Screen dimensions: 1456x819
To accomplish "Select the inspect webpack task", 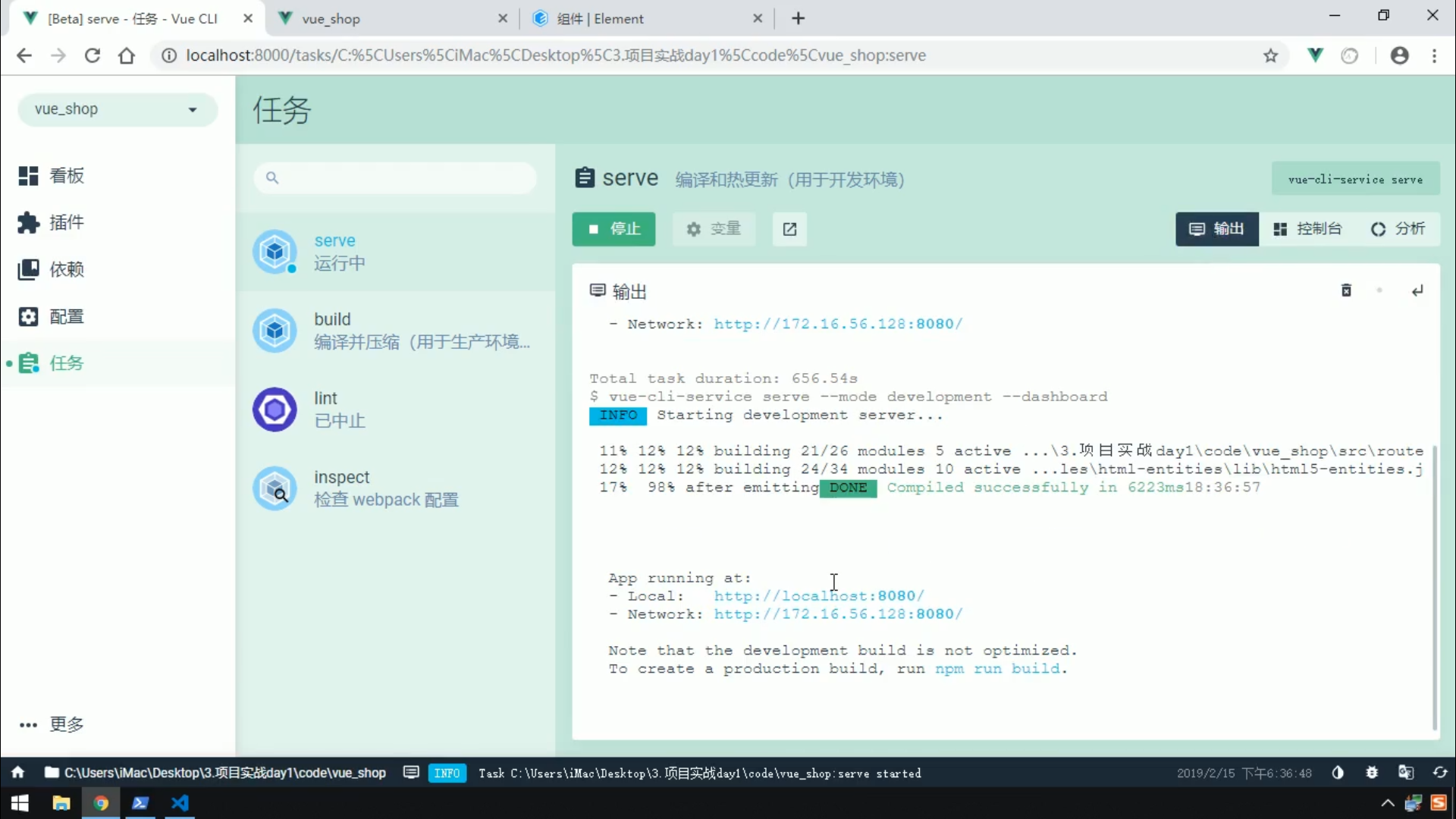I will tap(395, 488).
